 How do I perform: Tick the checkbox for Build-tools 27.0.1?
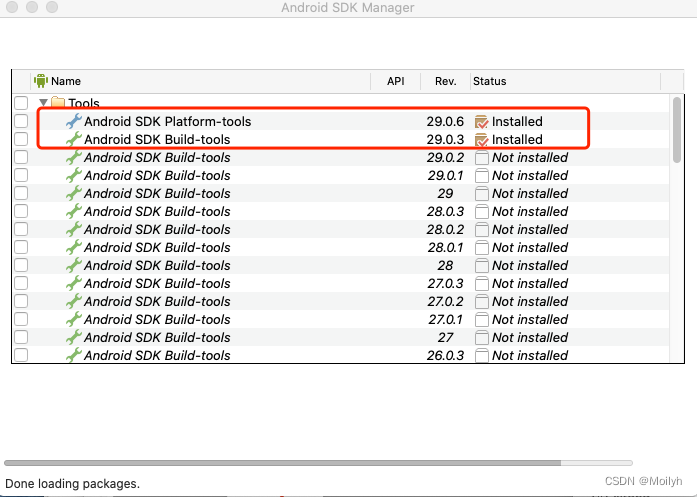tap(21, 319)
